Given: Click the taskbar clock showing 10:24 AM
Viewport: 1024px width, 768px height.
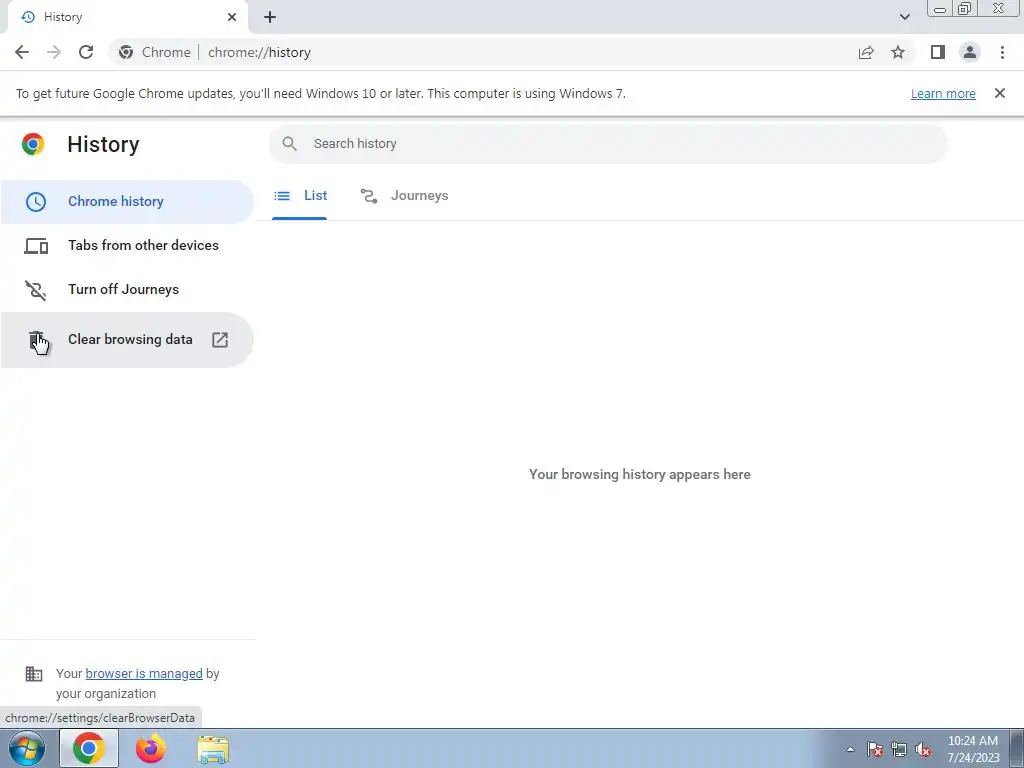Looking at the screenshot, I should [x=973, y=749].
